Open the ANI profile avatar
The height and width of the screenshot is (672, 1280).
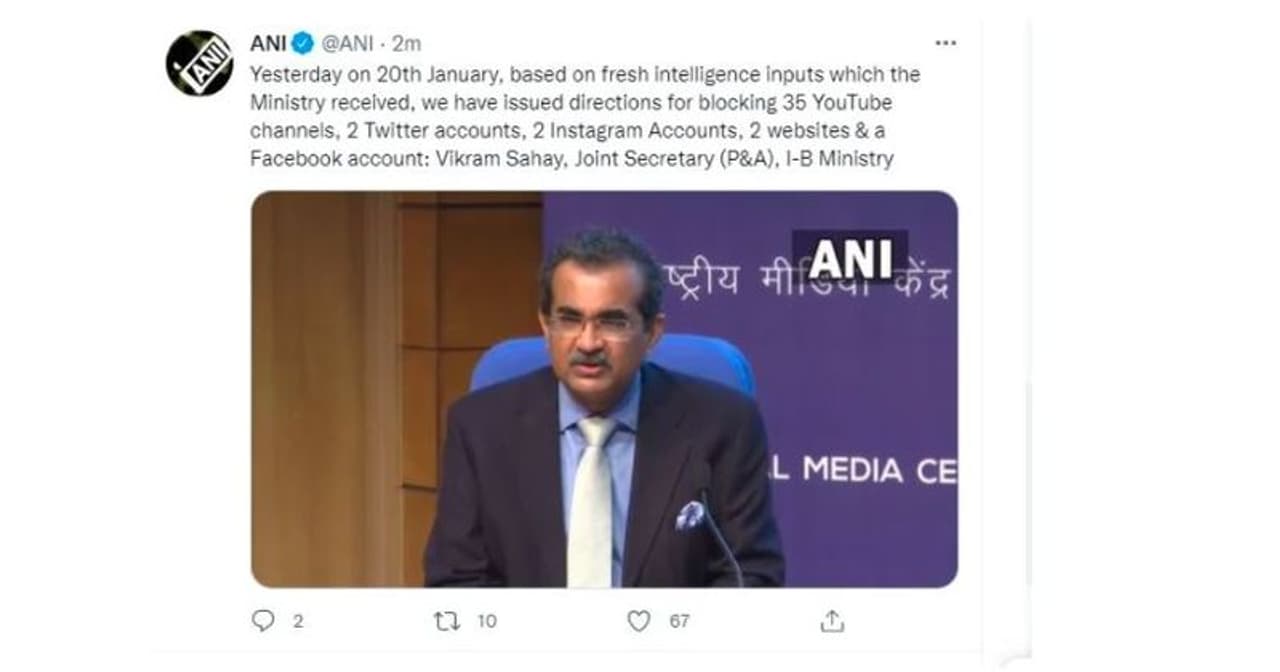(199, 63)
